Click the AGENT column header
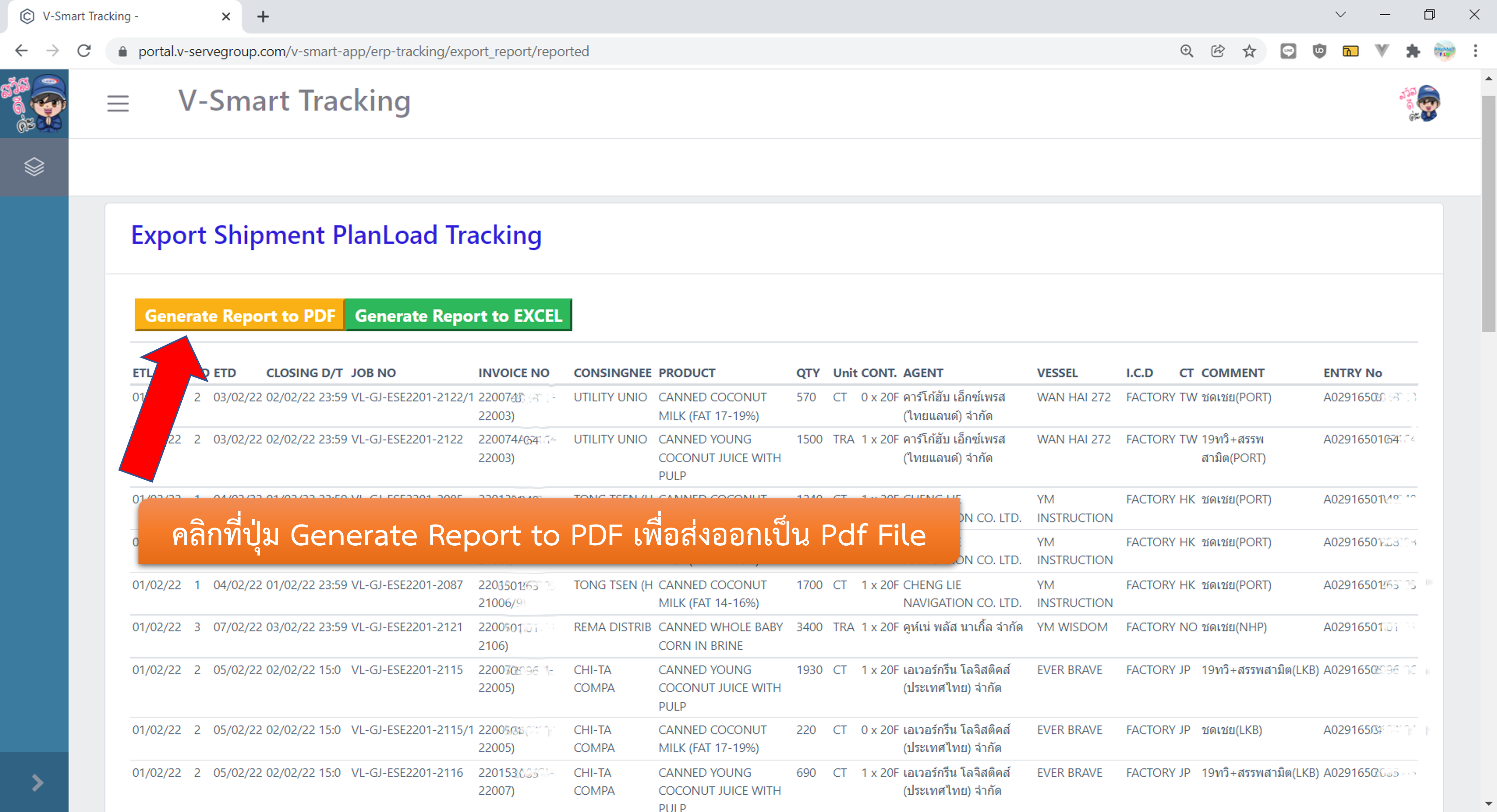Image resolution: width=1497 pixels, height=812 pixels. (923, 372)
